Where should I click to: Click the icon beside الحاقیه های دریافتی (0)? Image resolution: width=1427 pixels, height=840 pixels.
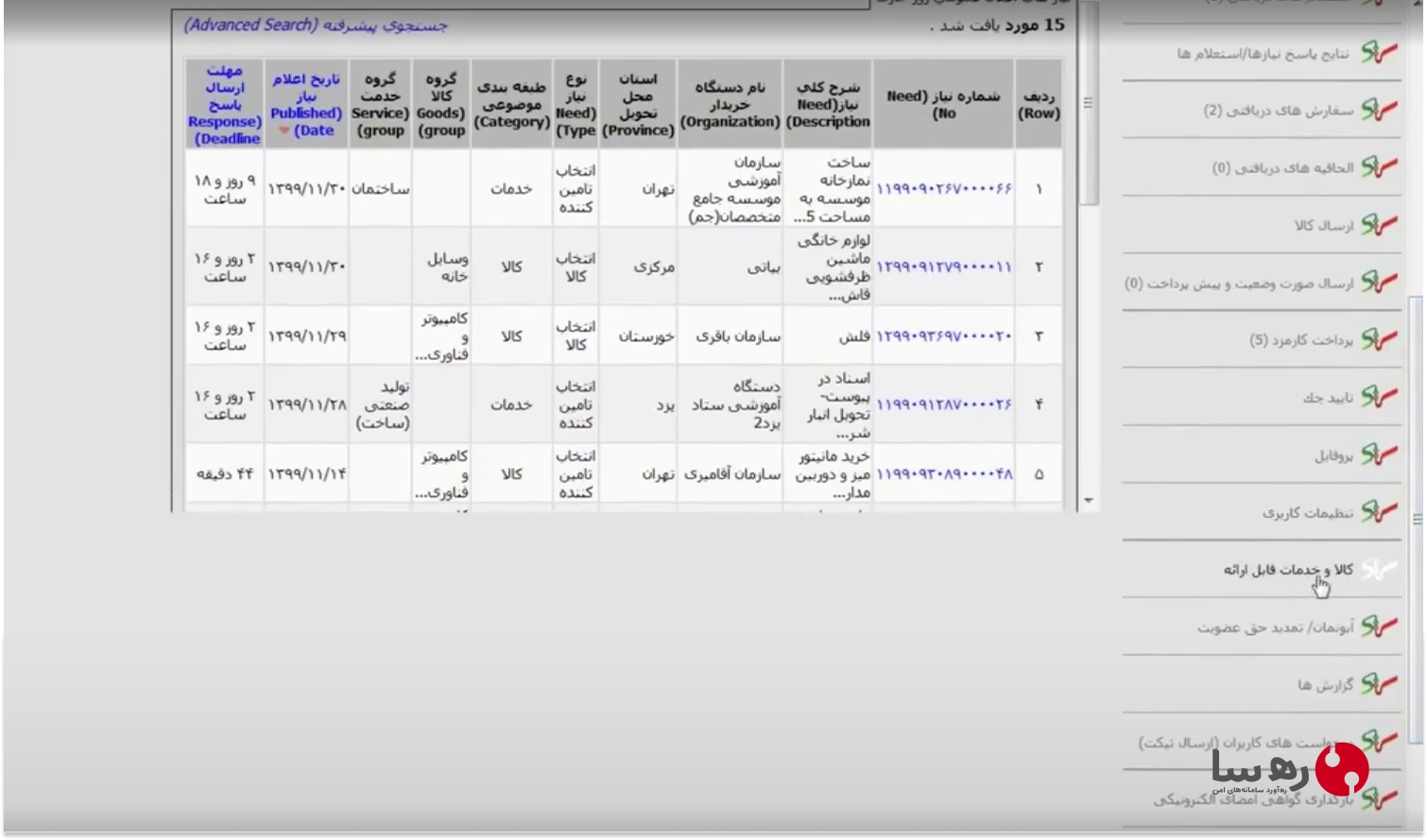(x=1379, y=168)
